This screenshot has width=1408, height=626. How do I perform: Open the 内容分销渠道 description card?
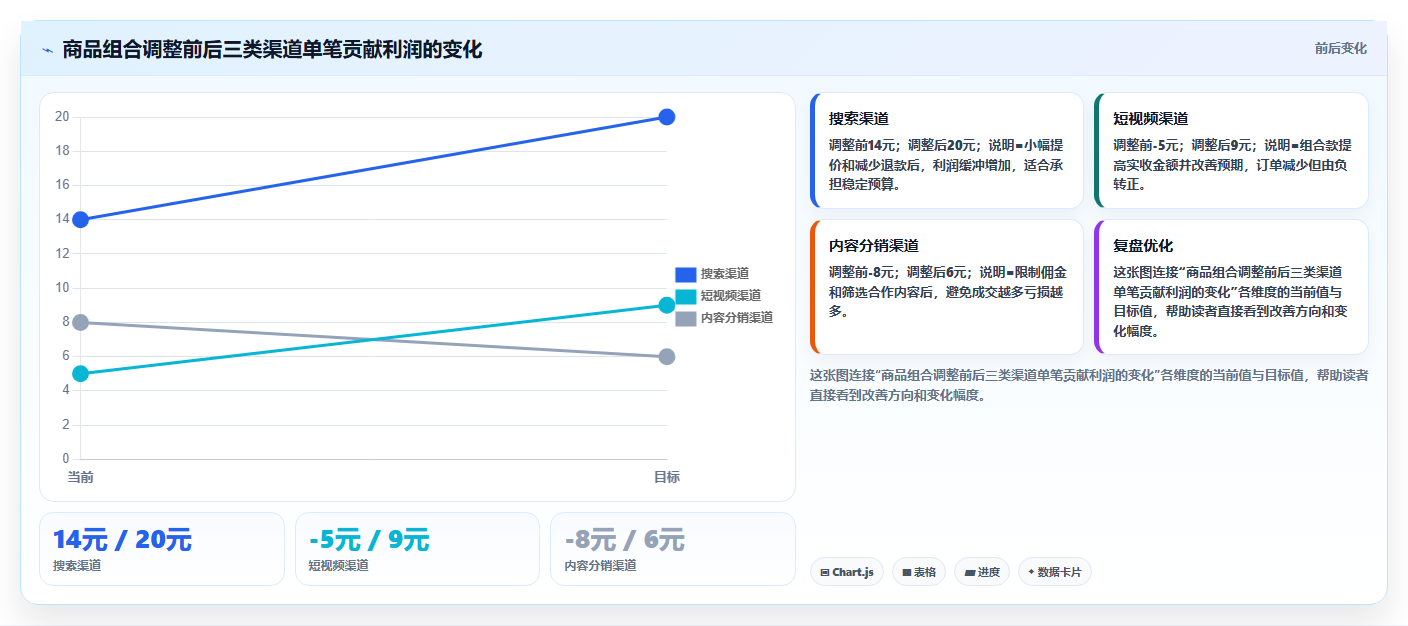946,287
